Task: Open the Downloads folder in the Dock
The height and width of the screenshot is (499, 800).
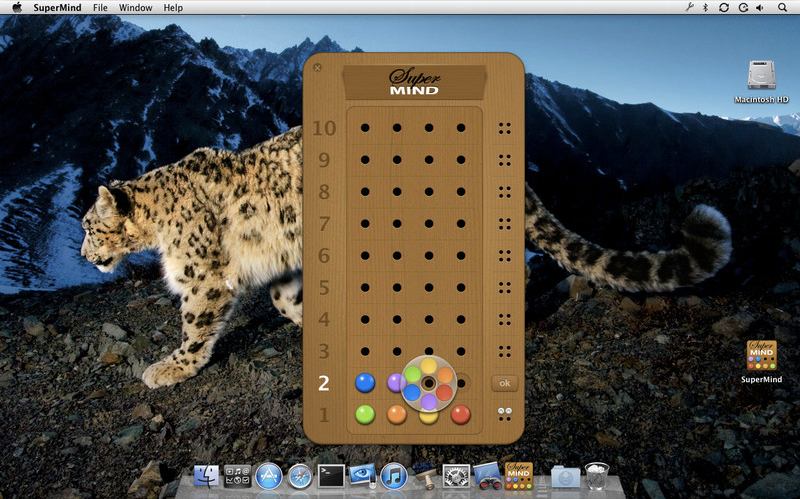Action: tap(565, 478)
